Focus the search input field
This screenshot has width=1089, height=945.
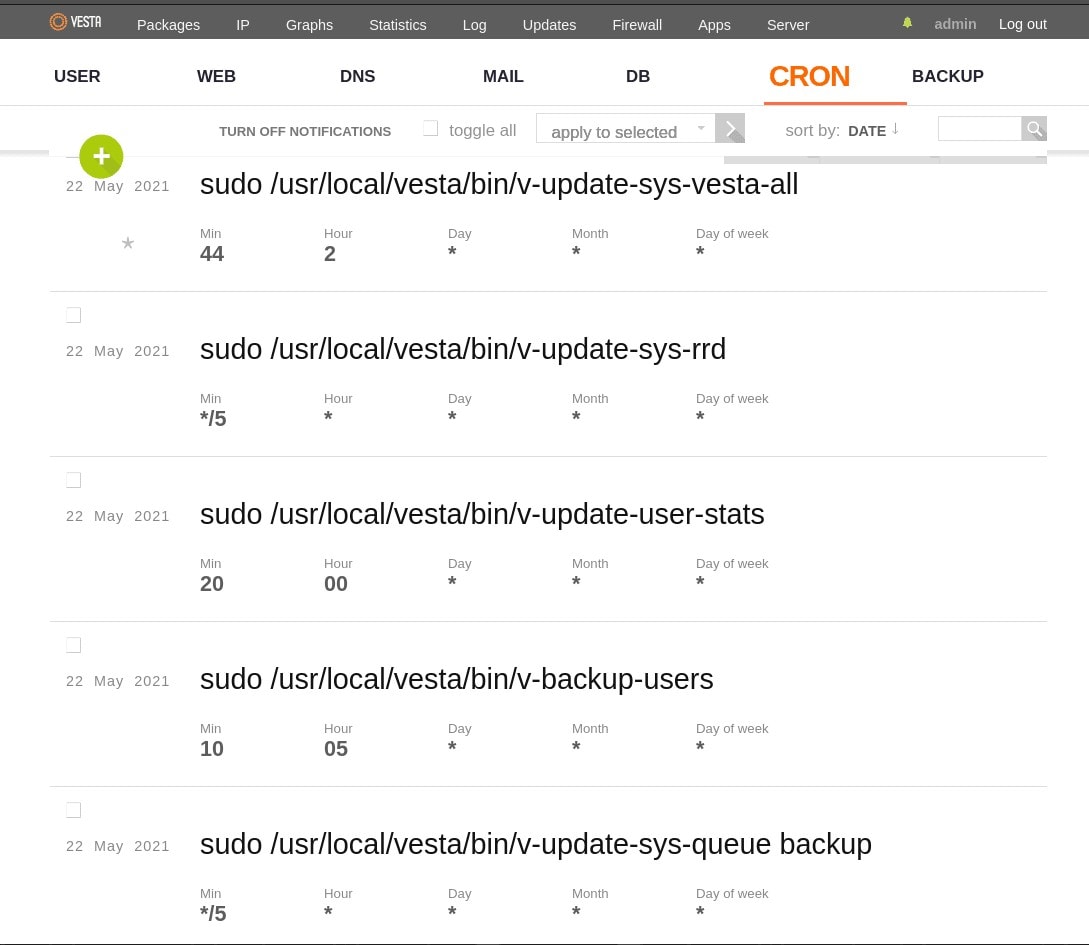(x=979, y=128)
